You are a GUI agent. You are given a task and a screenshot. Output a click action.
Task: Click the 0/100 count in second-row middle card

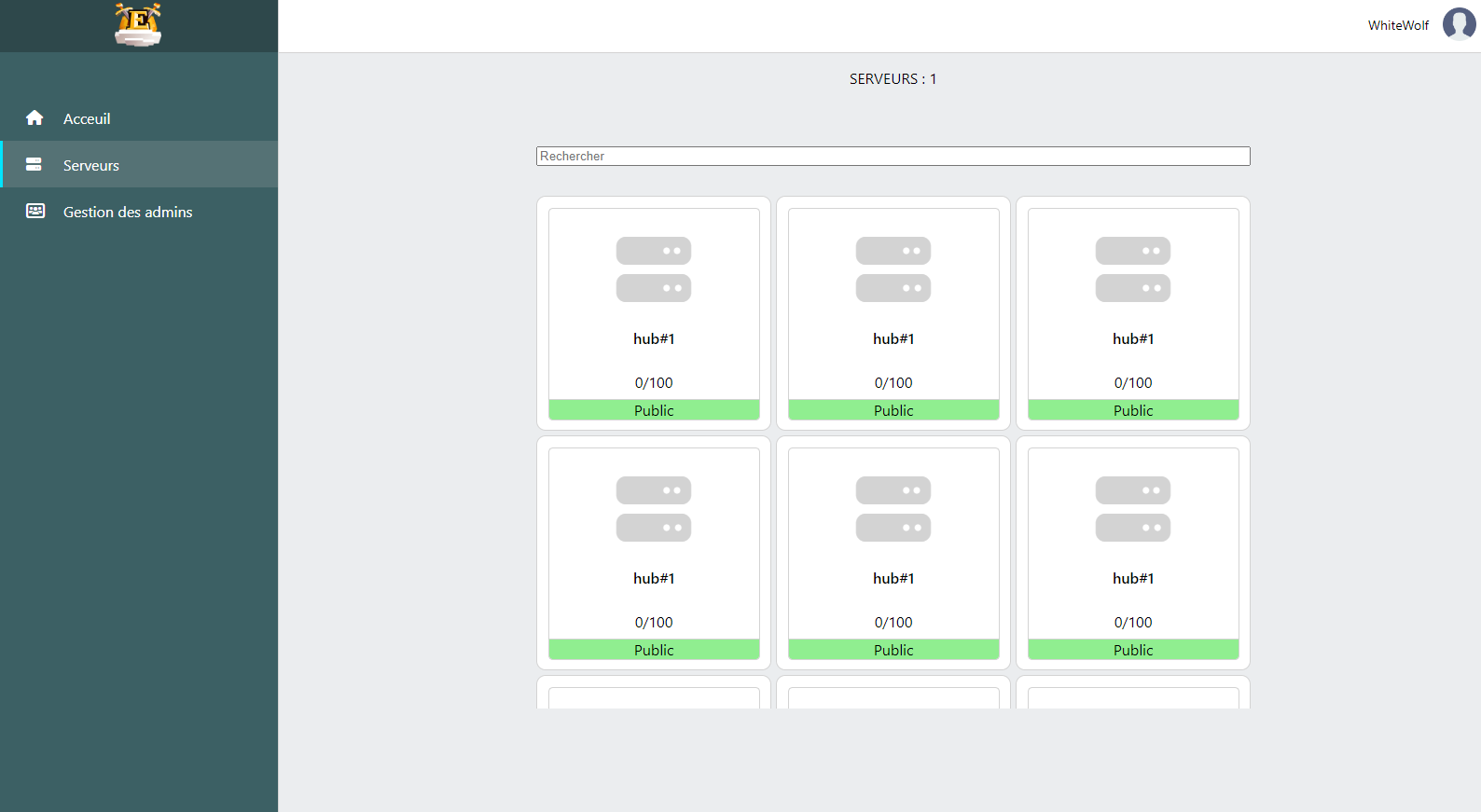893,623
